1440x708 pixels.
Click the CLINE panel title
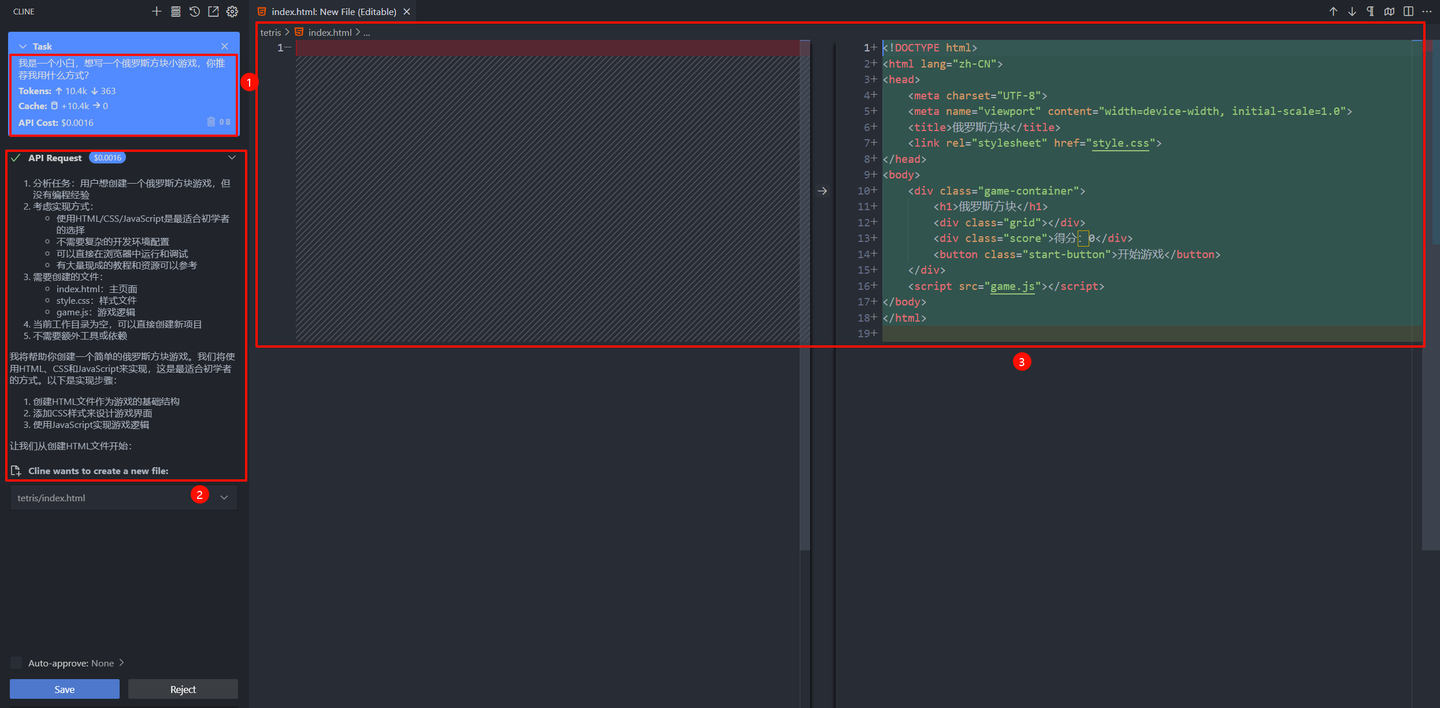pyautogui.click(x=25, y=12)
